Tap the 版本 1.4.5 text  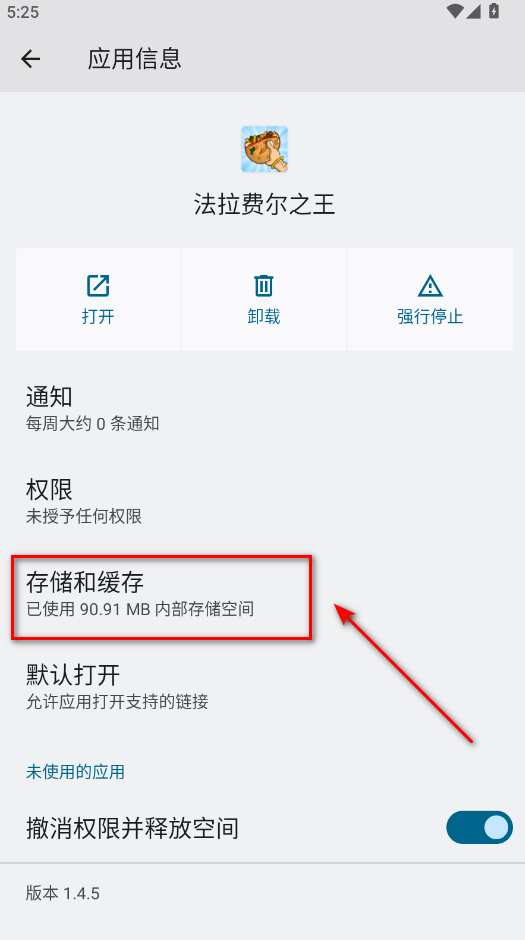(63, 893)
